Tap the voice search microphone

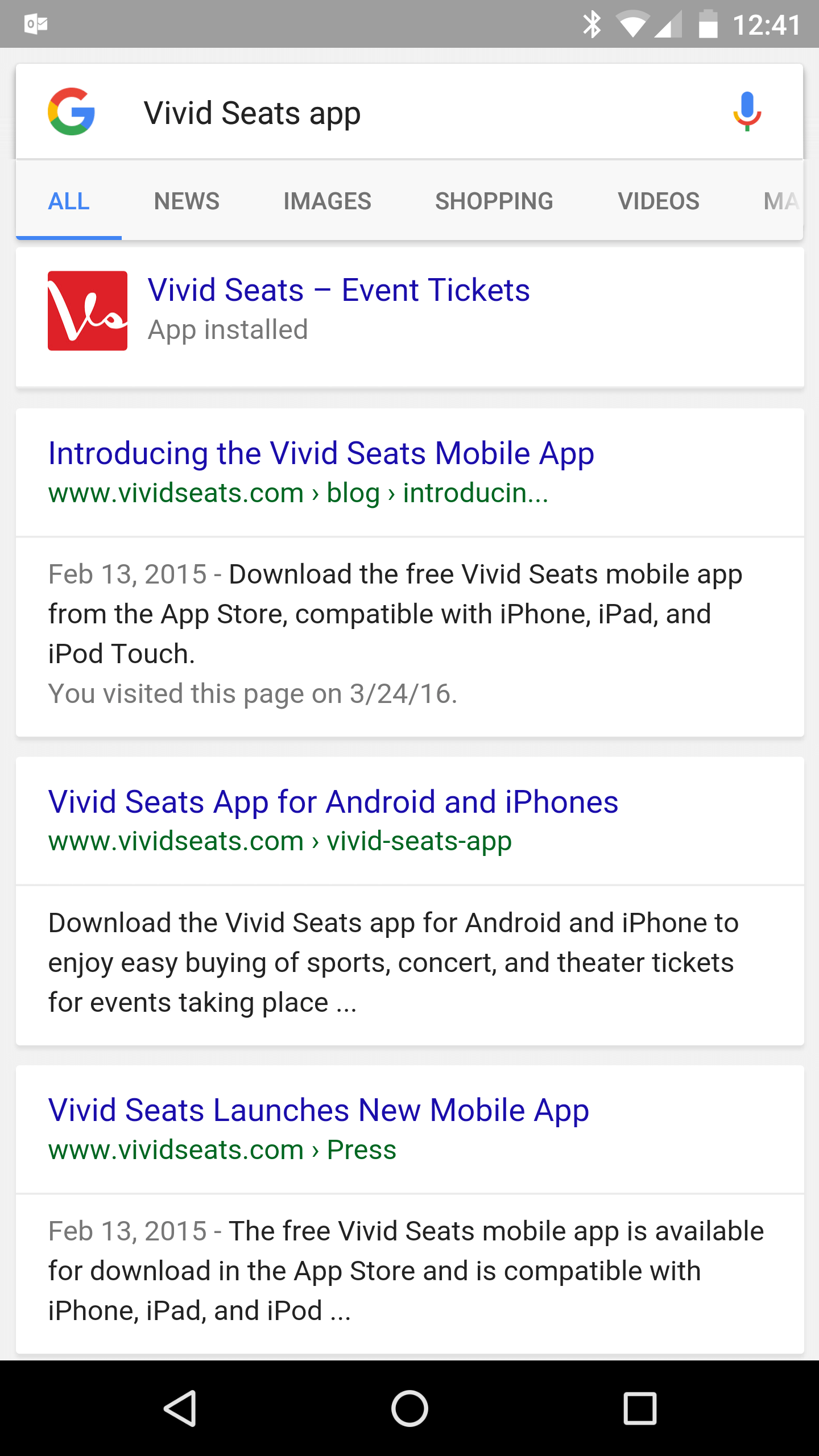[x=747, y=111]
